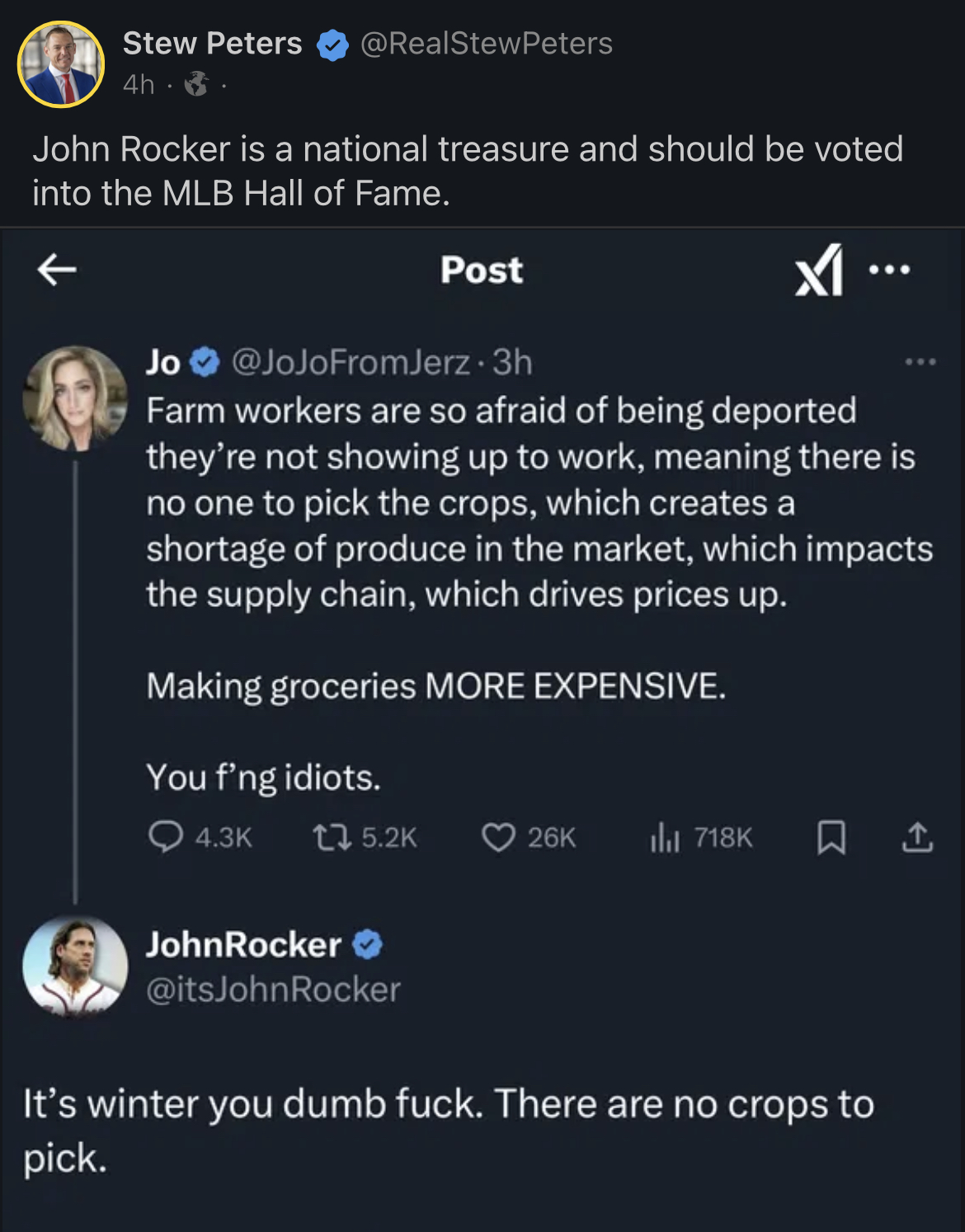
Task: Like Jo's tweet with the heart icon
Action: [498, 838]
